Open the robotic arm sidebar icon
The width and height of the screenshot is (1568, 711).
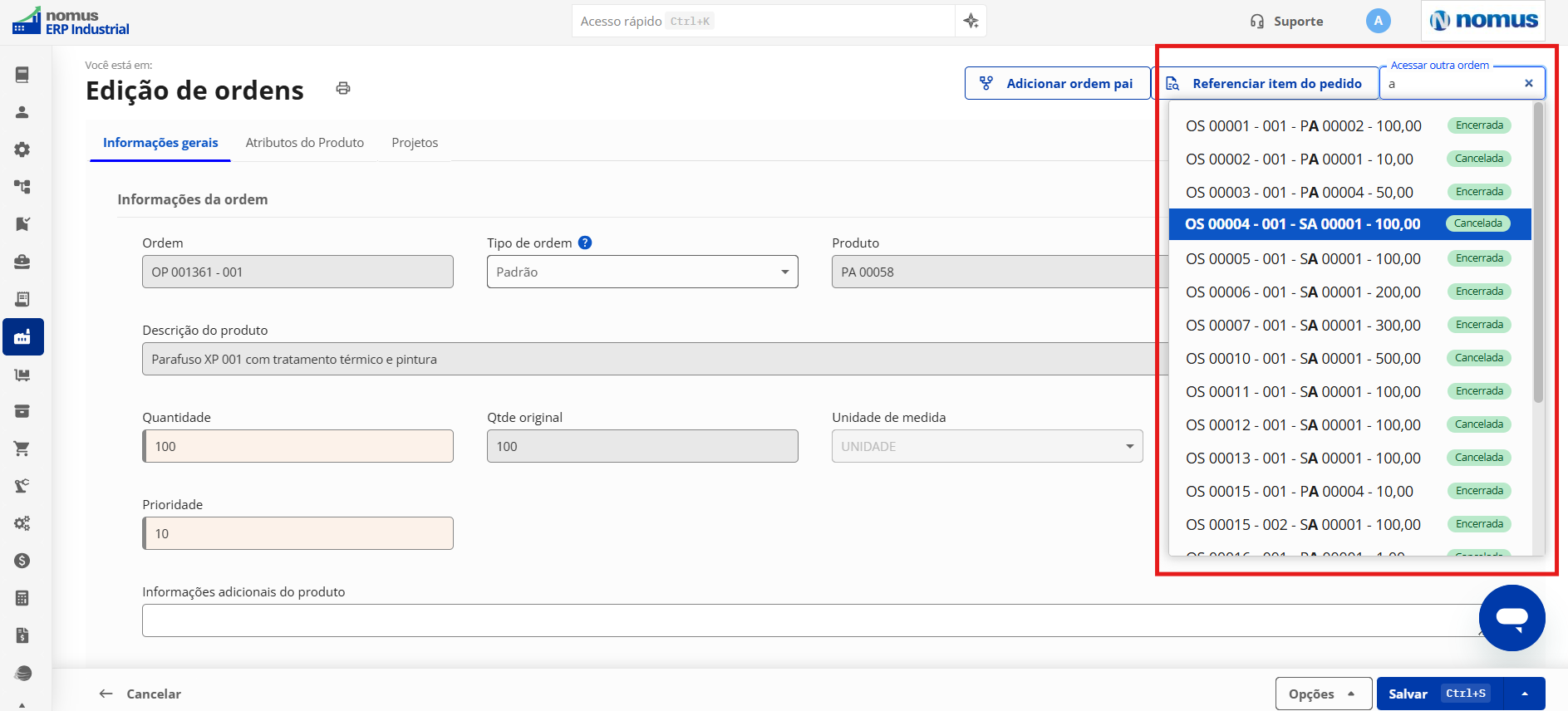click(22, 486)
